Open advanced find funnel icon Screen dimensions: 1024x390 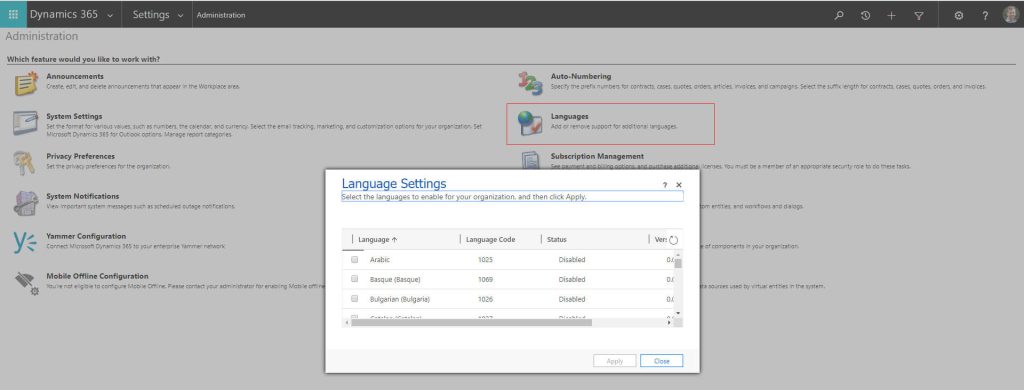[x=919, y=15]
